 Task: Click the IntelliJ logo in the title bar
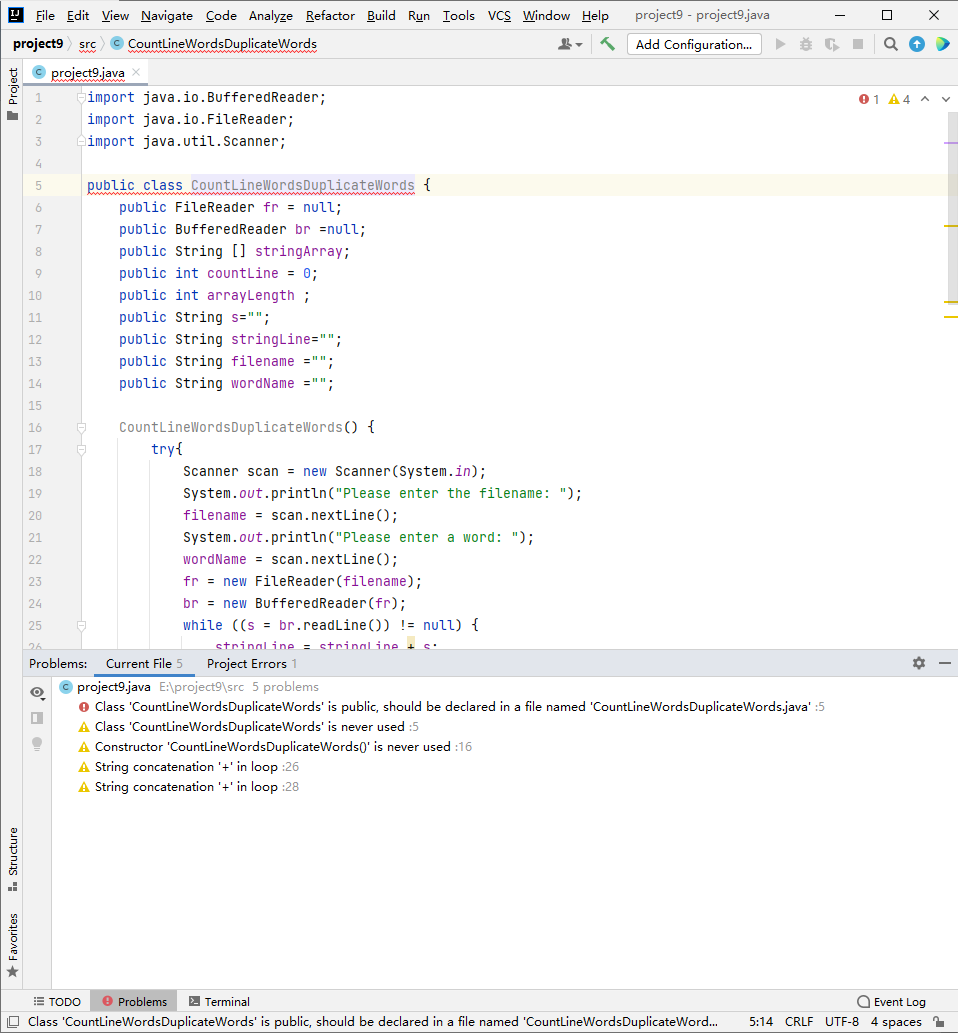pyautogui.click(x=16, y=14)
